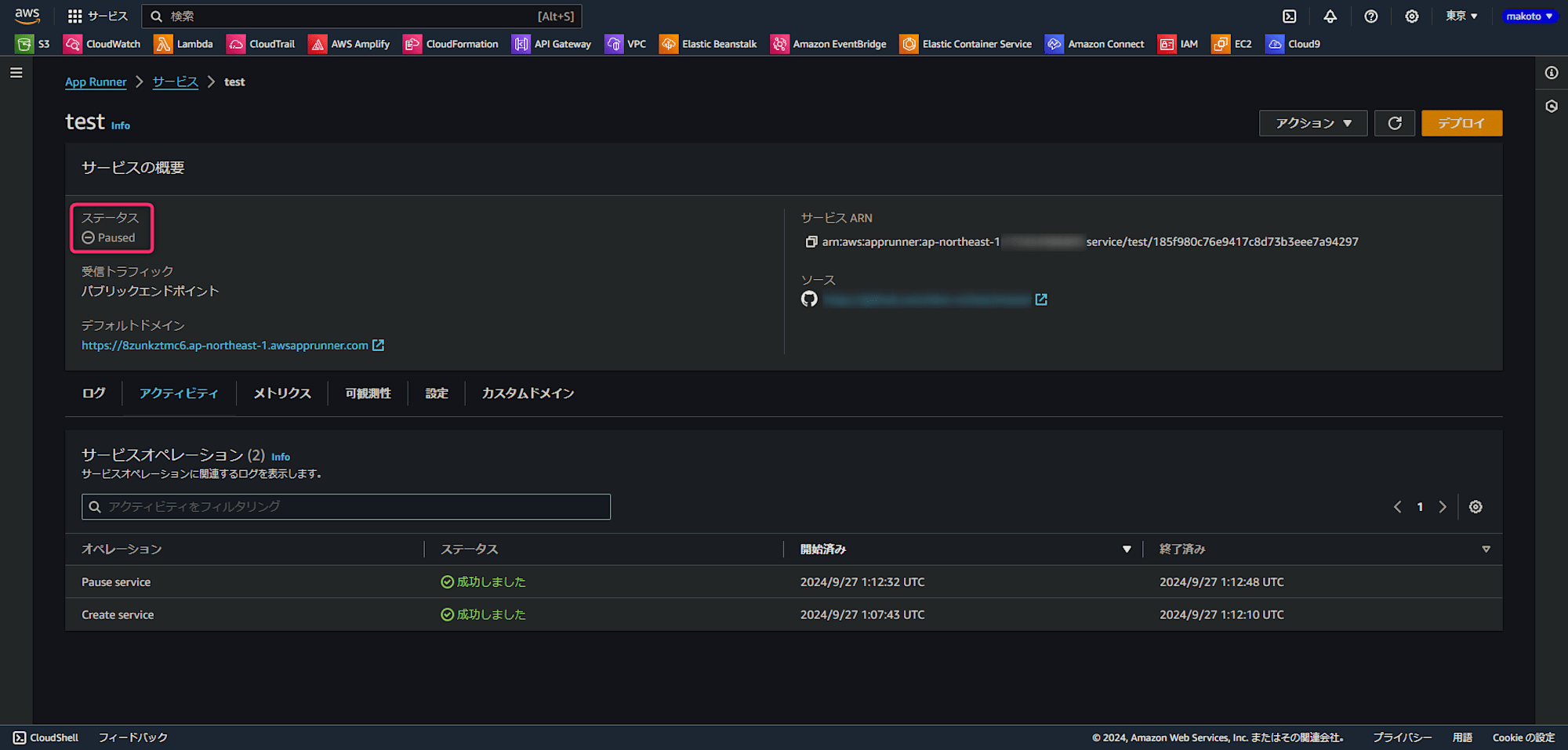Switch to the アクティビティ tab
This screenshot has height=750, width=1568.
pos(179,393)
